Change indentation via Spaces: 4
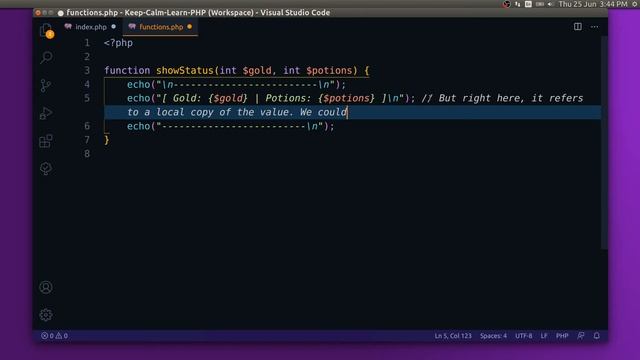This screenshot has width=640, height=360. point(493,336)
